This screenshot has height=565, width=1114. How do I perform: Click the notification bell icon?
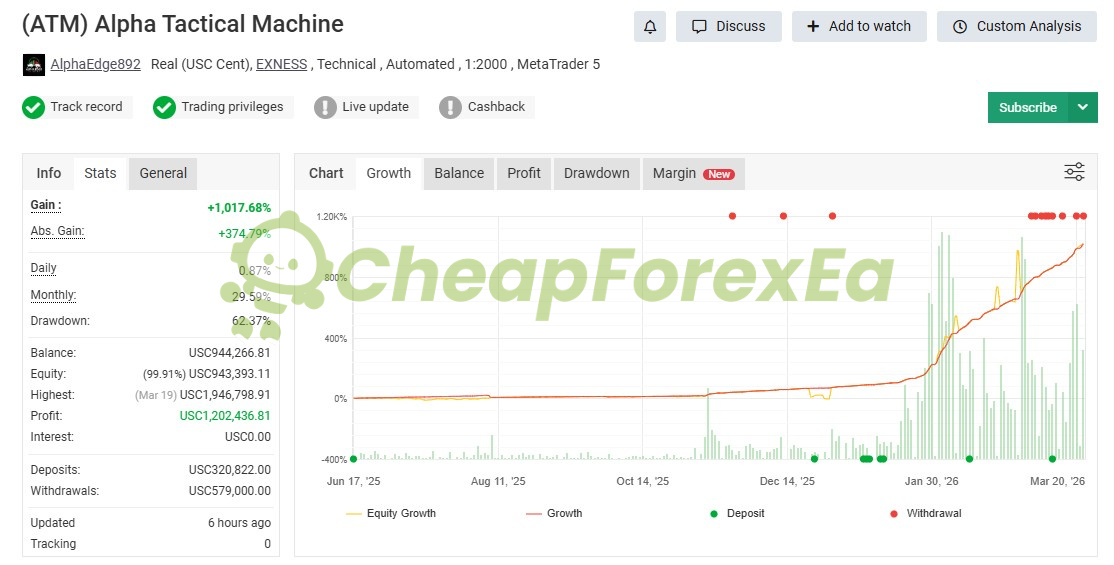point(649,26)
